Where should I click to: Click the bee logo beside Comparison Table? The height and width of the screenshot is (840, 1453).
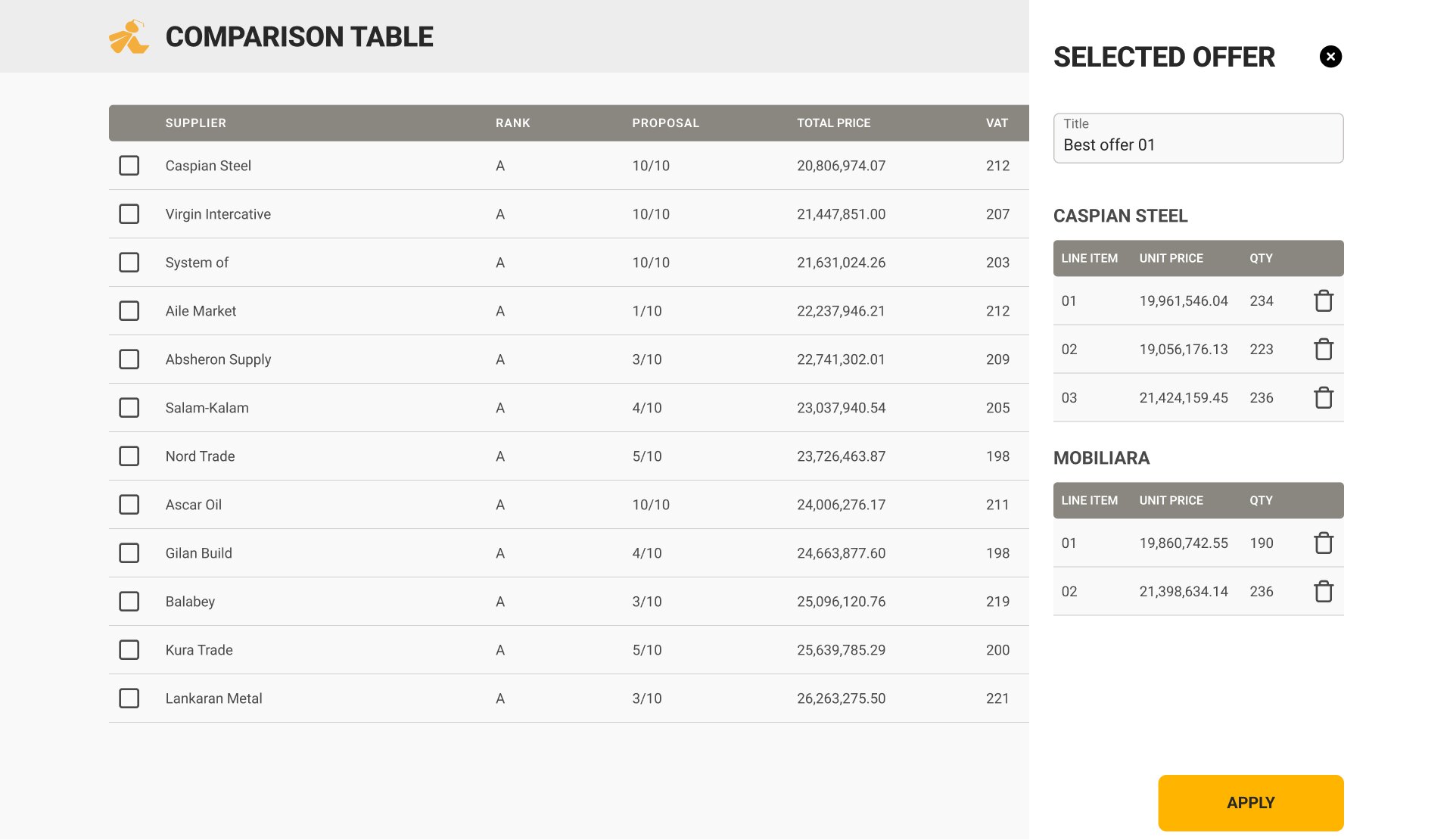(x=129, y=36)
